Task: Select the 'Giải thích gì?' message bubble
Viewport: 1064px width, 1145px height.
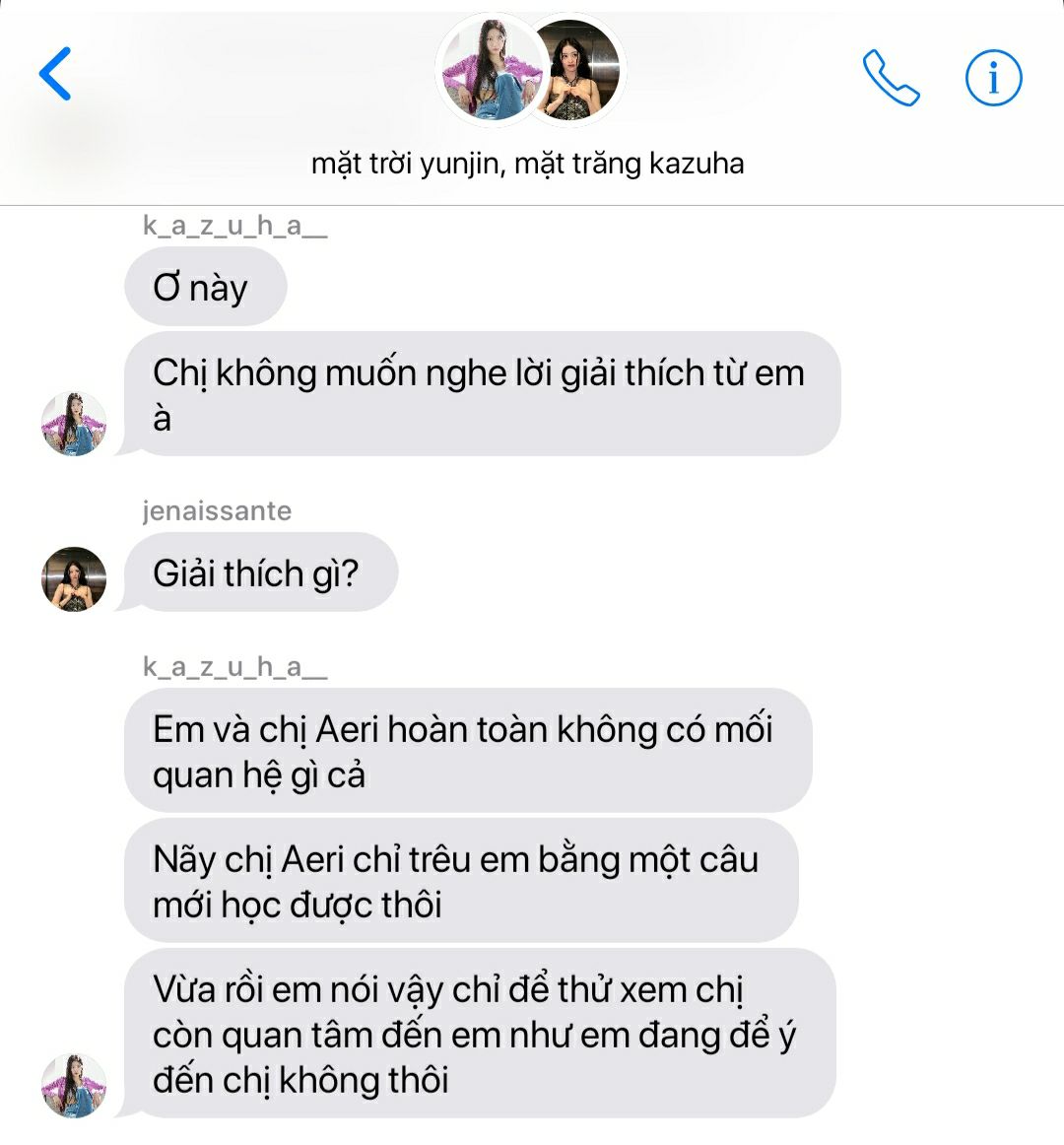Action: pyautogui.click(x=261, y=572)
